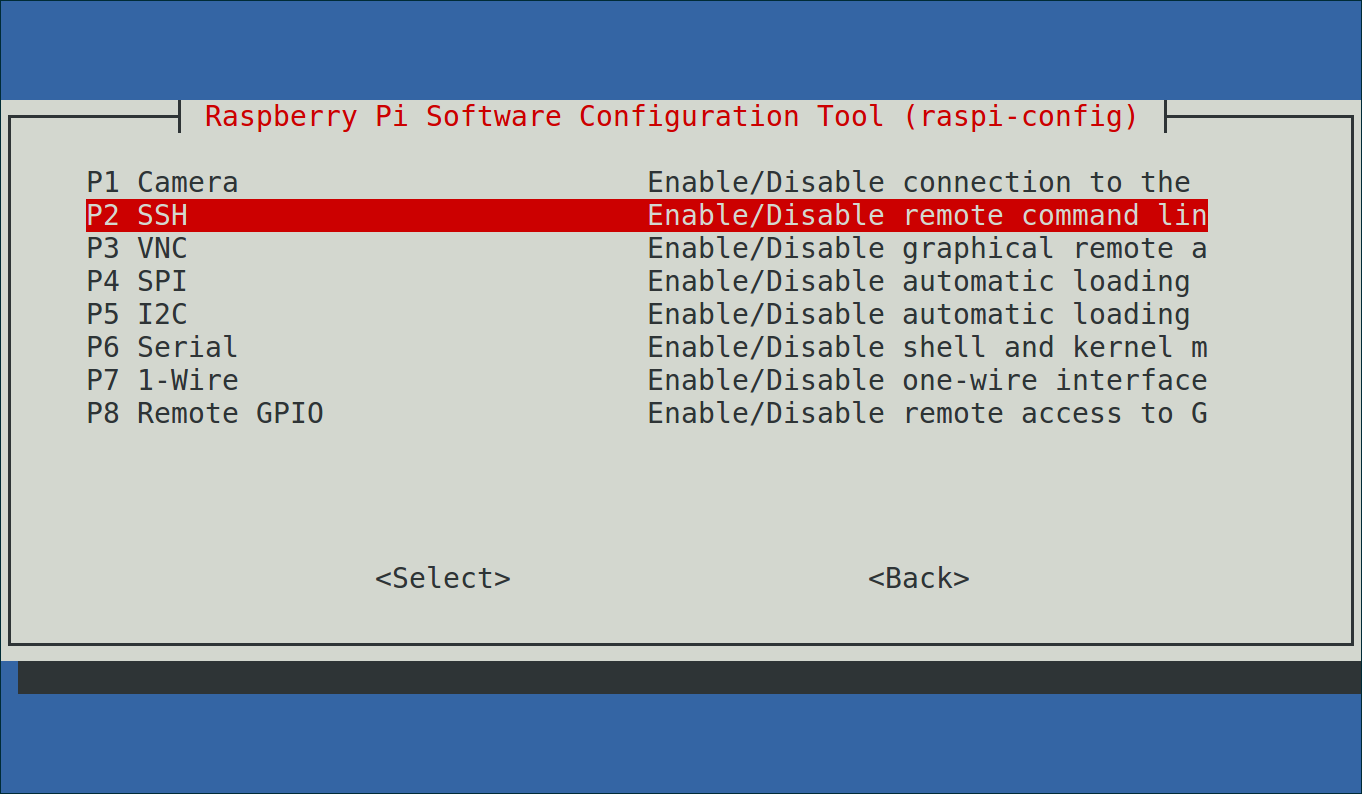Click the dark shadow bar under the dialog
1362x794 pixels.
click(x=690, y=677)
